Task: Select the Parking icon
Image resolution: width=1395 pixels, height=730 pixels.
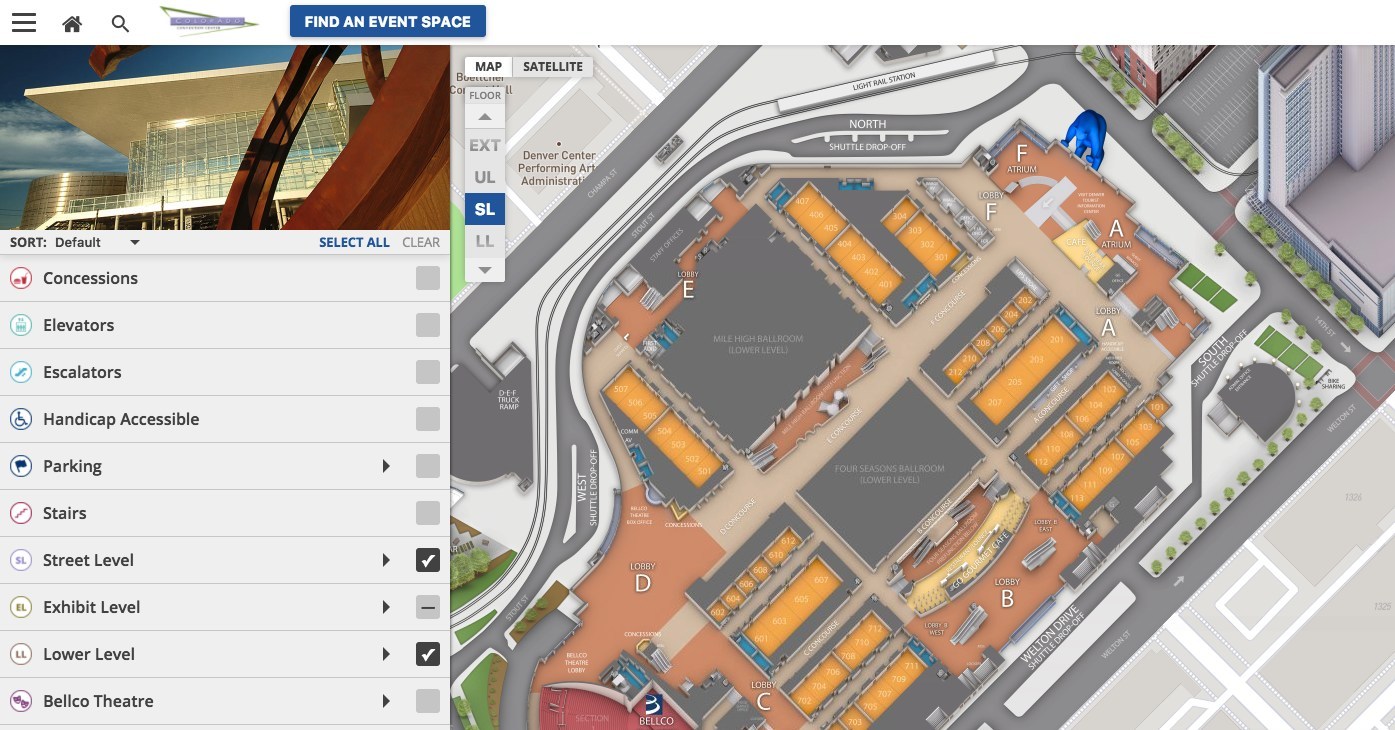Action: (21, 466)
